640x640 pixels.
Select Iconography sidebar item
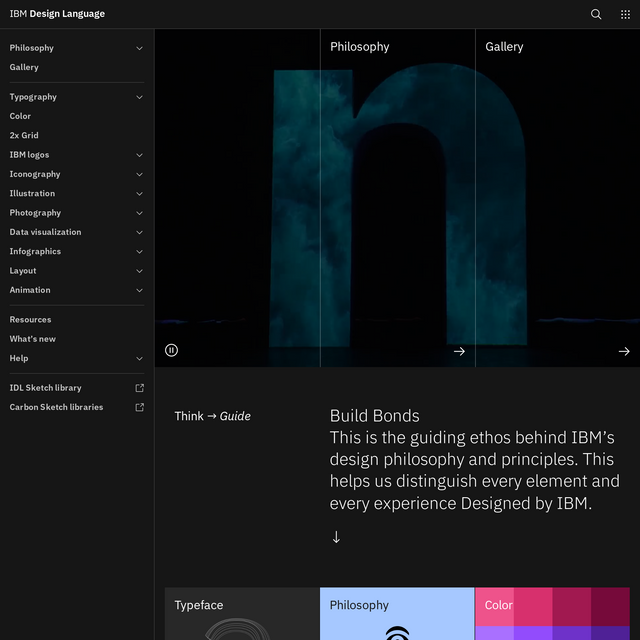[35, 174]
